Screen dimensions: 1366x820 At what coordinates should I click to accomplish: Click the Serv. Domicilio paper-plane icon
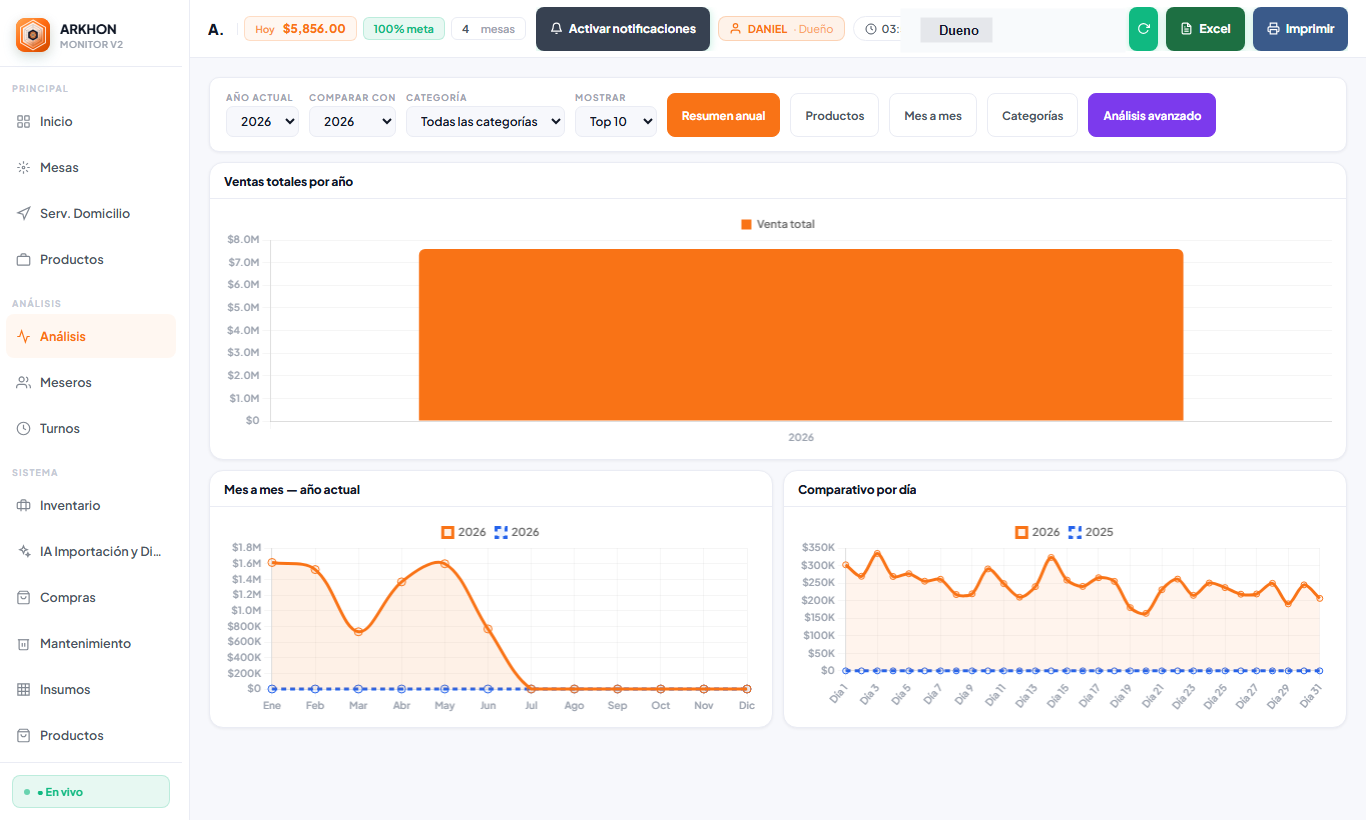click(24, 213)
